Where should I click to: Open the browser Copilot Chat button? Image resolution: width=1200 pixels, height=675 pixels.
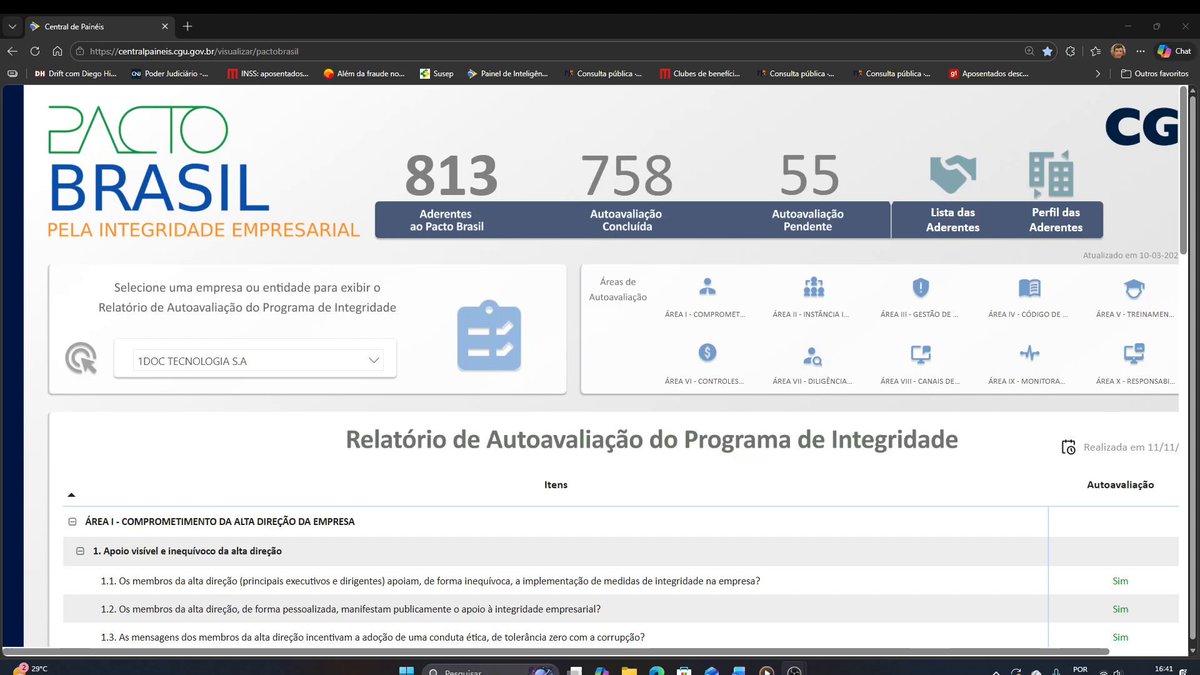click(1173, 51)
